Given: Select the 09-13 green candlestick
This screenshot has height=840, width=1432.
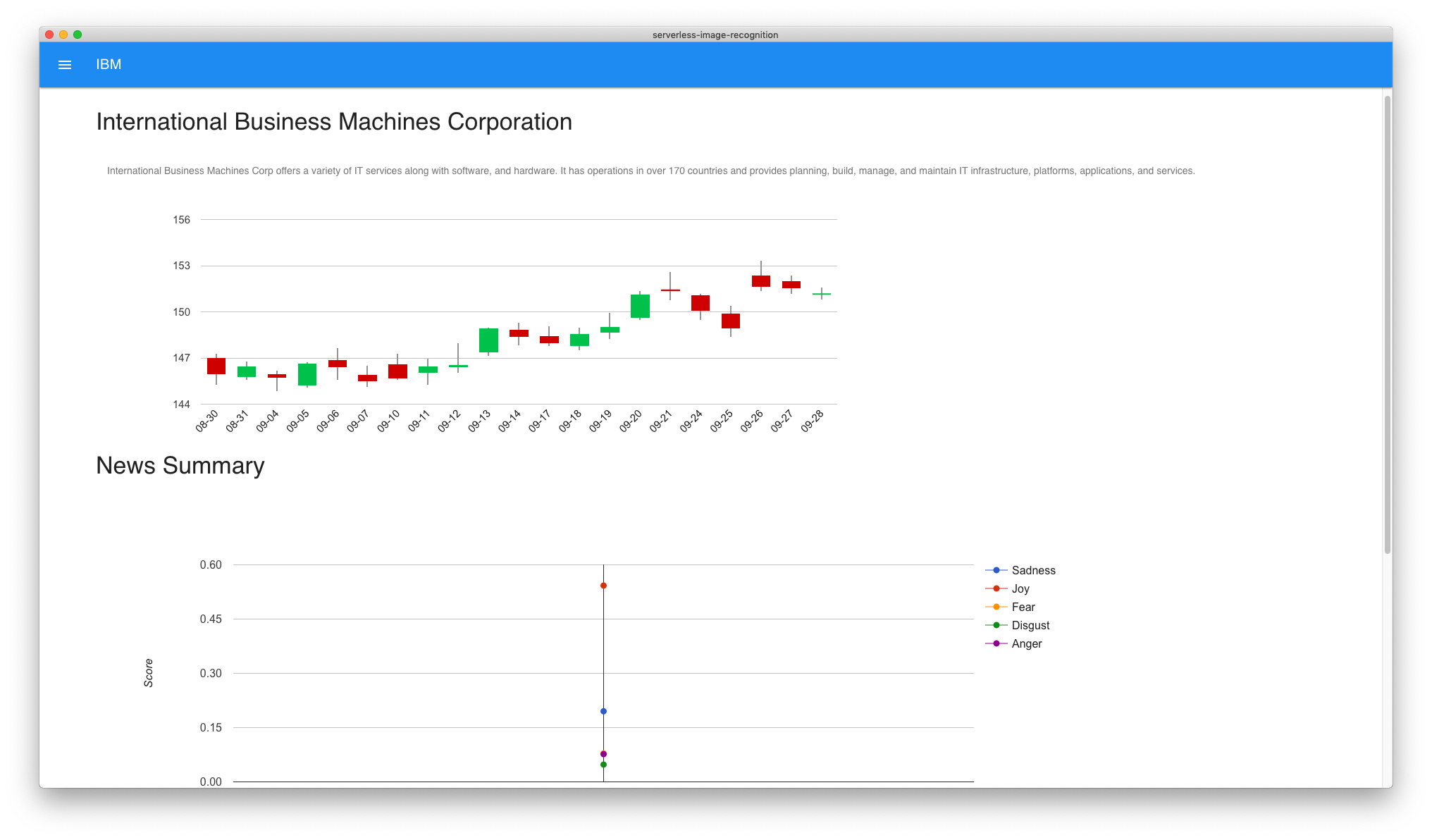Looking at the screenshot, I should [x=488, y=340].
